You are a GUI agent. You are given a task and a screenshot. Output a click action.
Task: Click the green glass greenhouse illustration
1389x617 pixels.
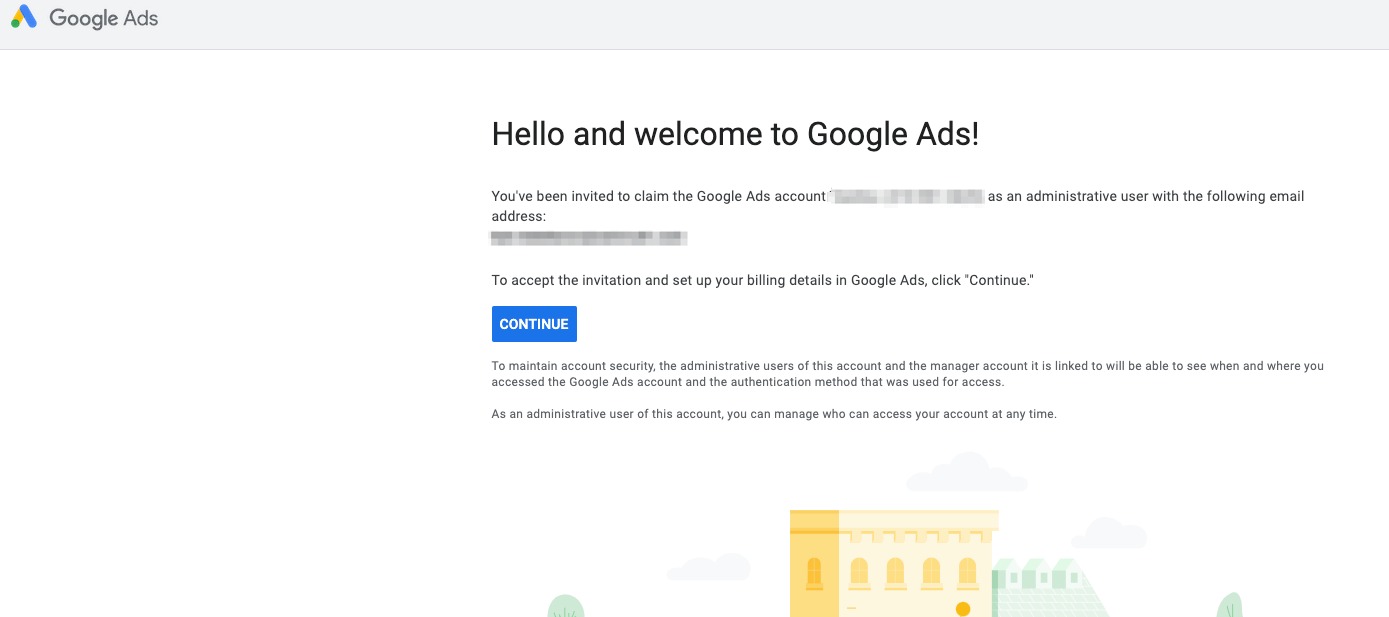pos(1045,588)
